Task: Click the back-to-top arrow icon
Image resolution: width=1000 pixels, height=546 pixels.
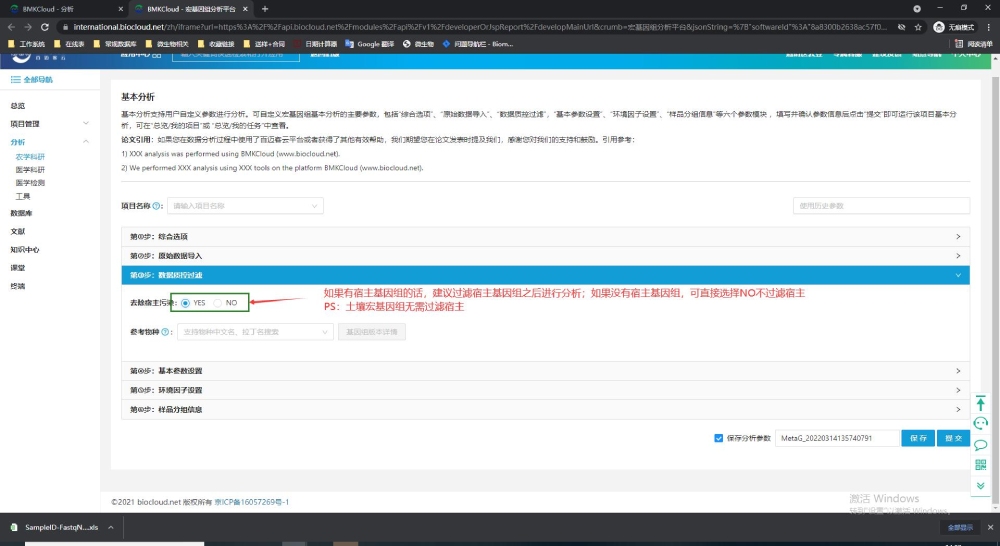Action: 980,403
